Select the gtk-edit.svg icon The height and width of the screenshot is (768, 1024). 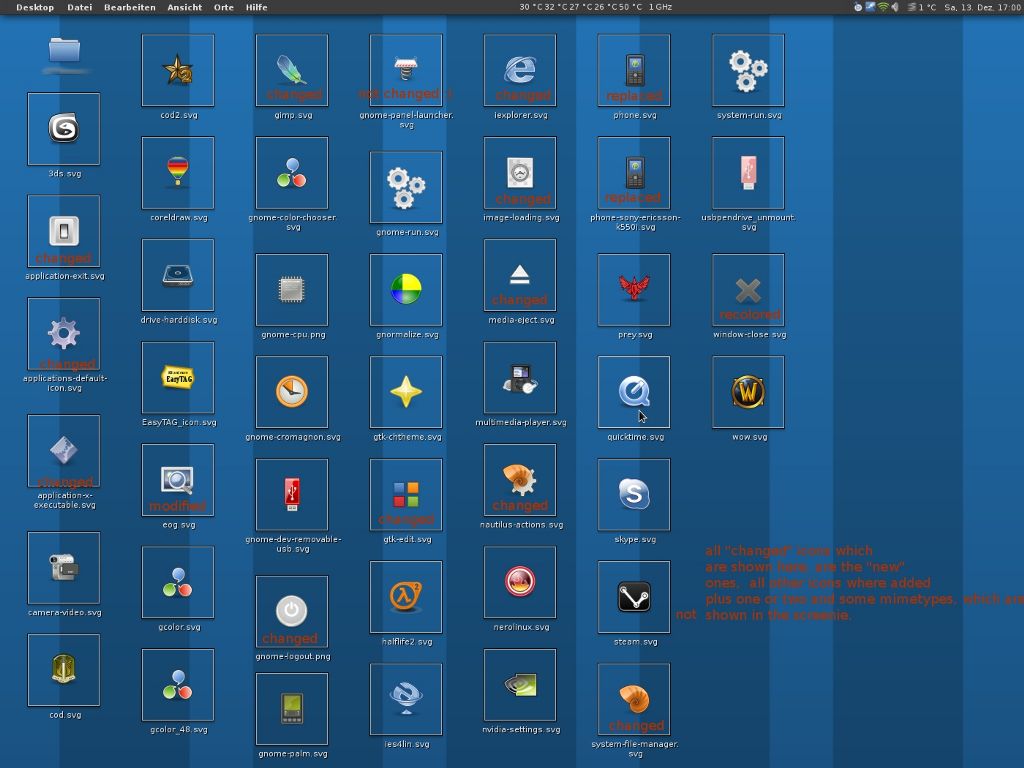click(406, 494)
